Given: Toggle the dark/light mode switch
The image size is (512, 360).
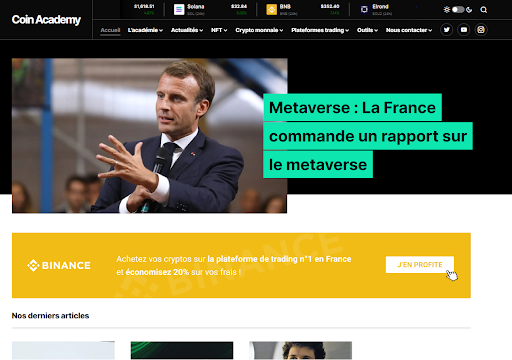Looking at the screenshot, I should (458, 9).
